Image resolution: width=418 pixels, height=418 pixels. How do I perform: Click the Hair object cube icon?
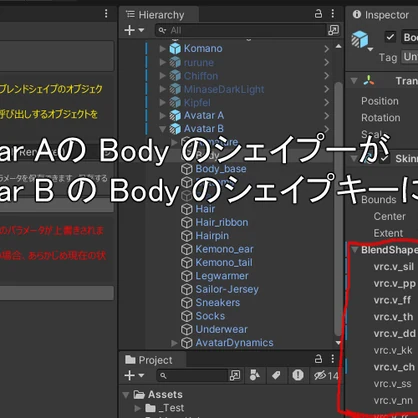pyautogui.click(x=187, y=209)
